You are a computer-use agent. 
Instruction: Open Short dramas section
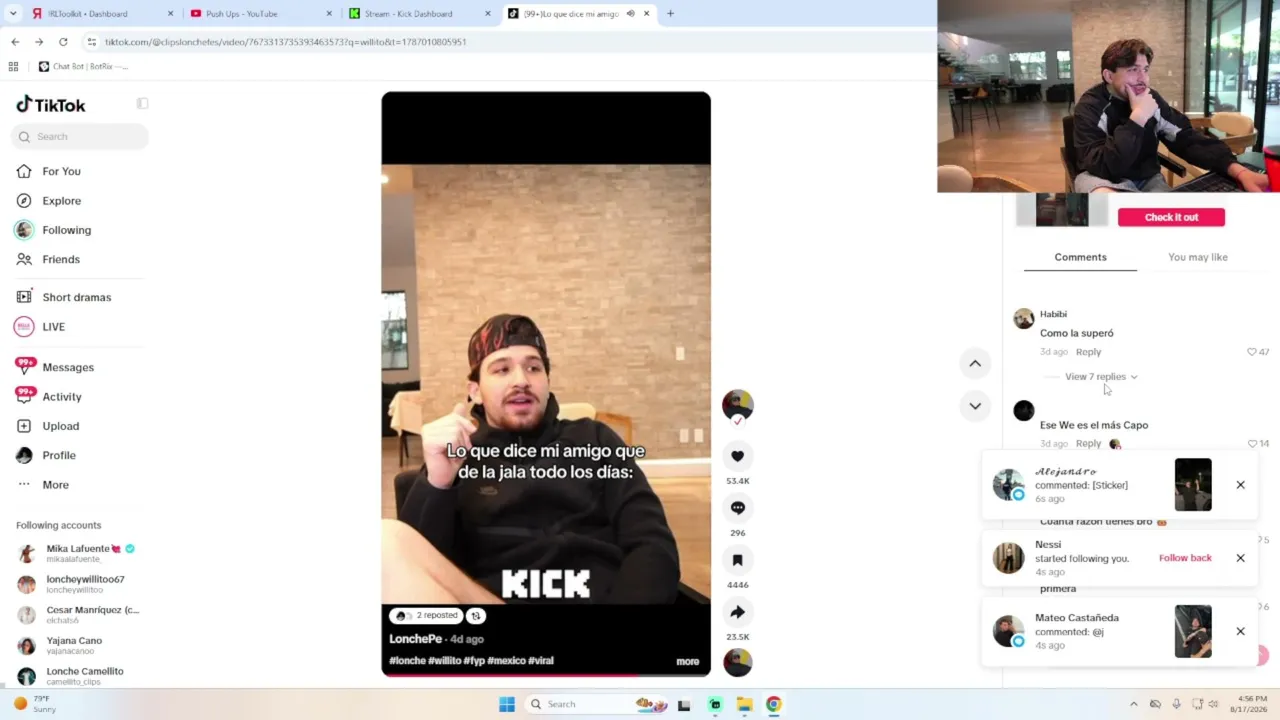point(76,297)
